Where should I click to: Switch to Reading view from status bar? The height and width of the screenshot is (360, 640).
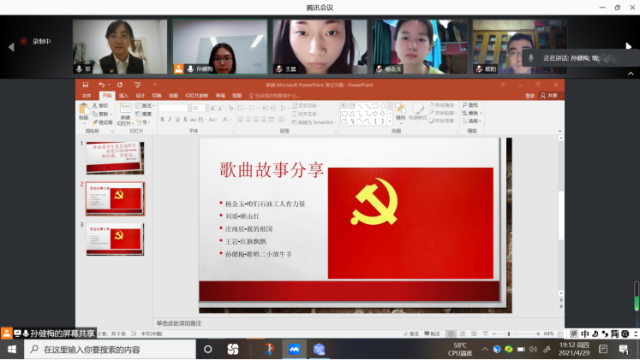(x=474, y=334)
